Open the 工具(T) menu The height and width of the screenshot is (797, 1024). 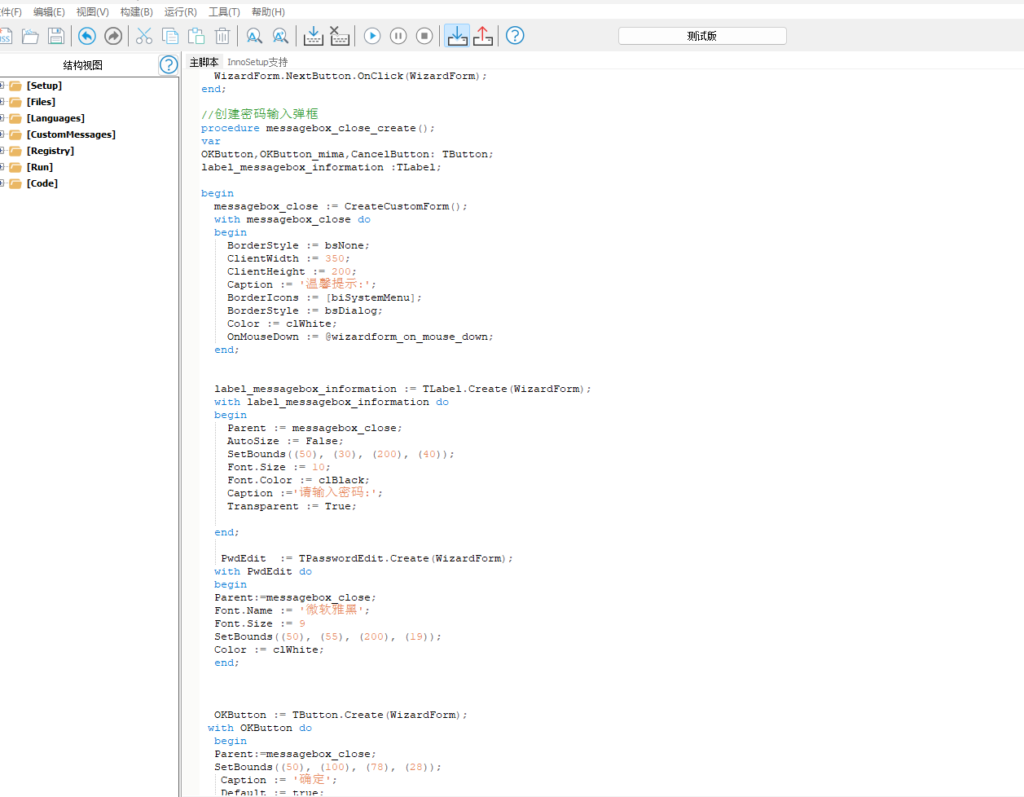coord(224,12)
